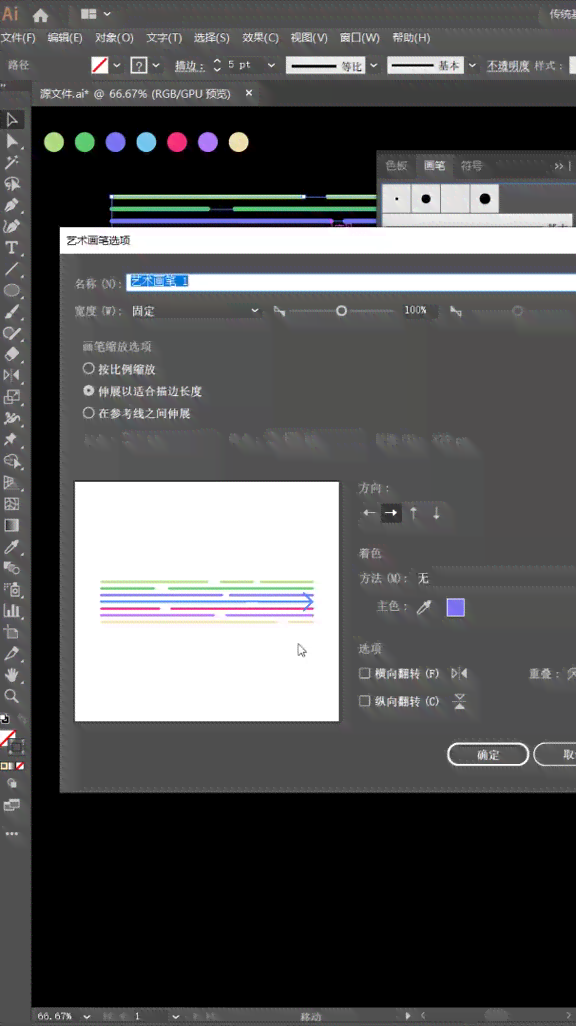Select the Gradient tool
The image size is (576, 1026).
pyautogui.click(x=12, y=525)
